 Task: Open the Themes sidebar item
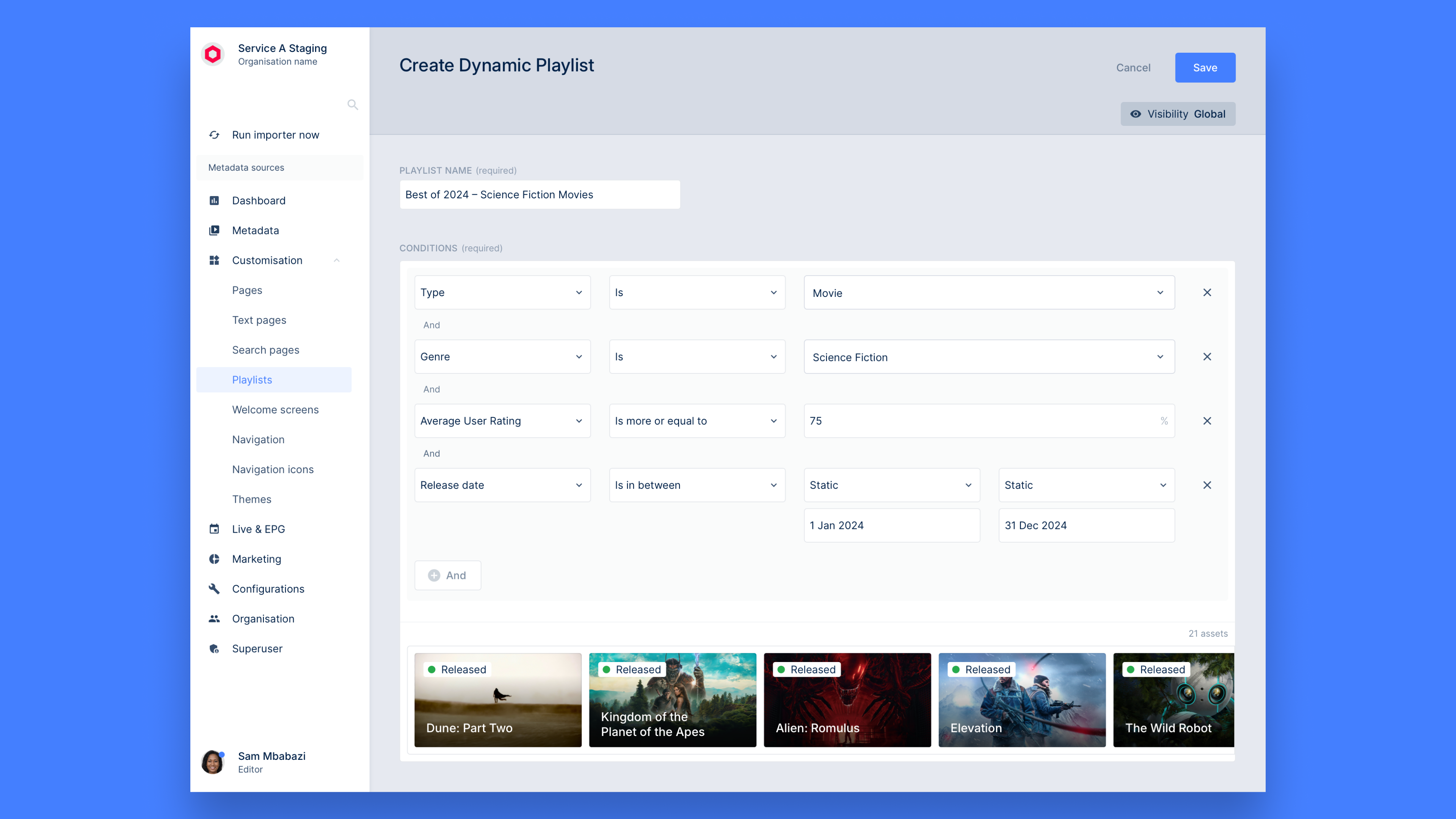(x=251, y=499)
